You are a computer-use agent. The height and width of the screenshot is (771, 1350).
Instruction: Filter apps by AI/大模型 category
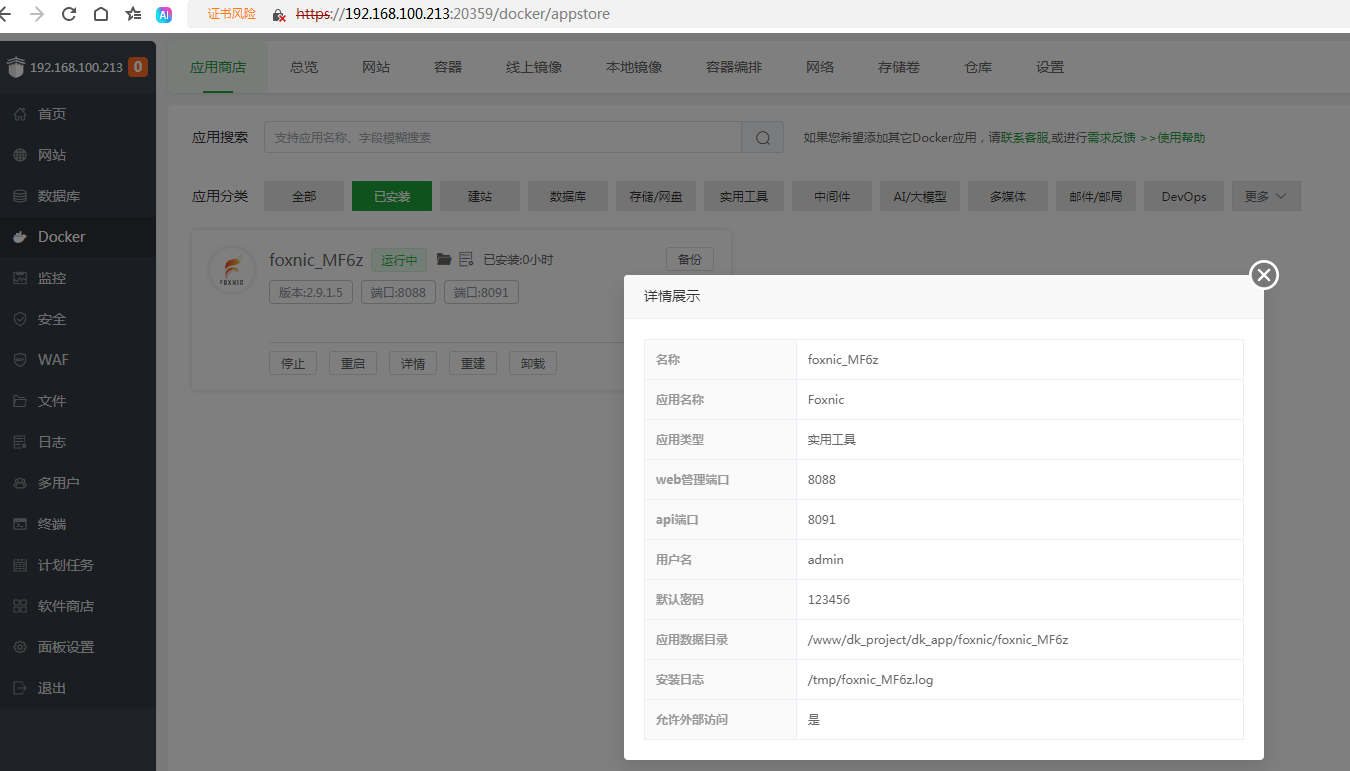(920, 196)
